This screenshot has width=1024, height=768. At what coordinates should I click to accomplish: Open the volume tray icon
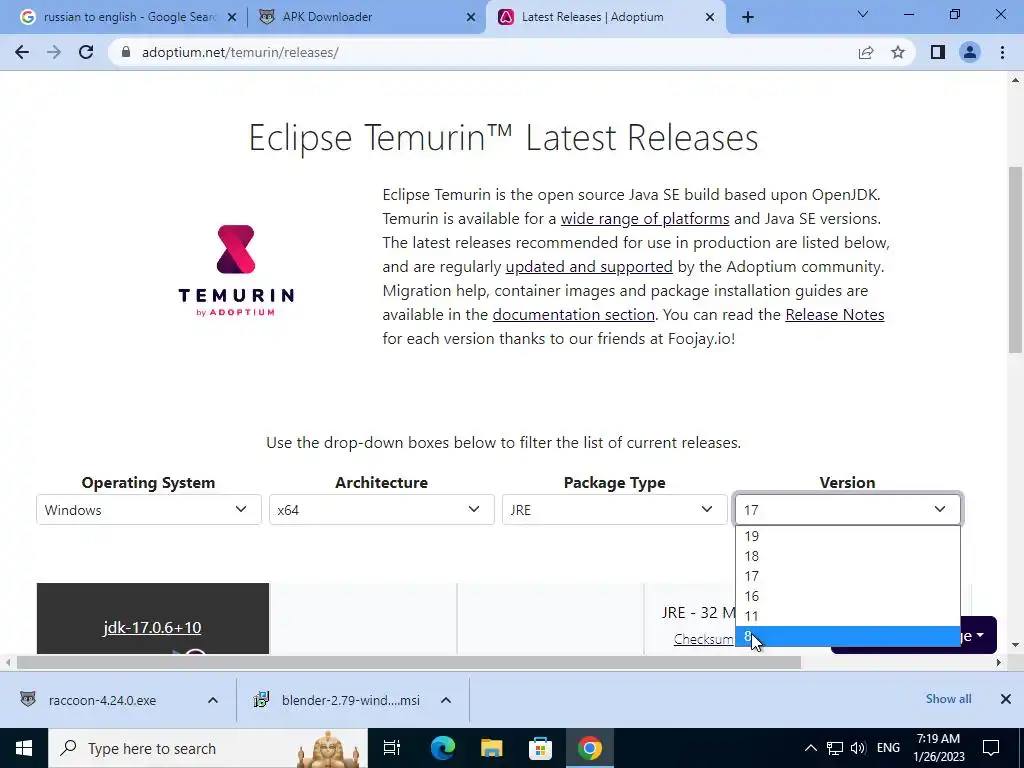click(858, 748)
